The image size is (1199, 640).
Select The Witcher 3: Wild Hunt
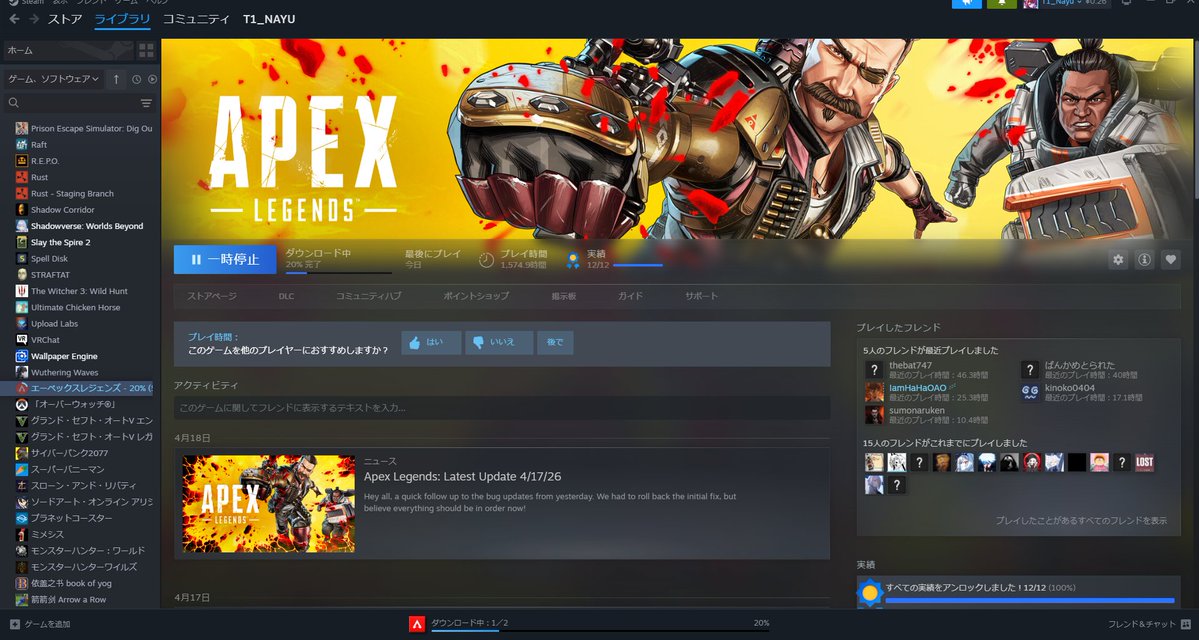click(x=80, y=291)
